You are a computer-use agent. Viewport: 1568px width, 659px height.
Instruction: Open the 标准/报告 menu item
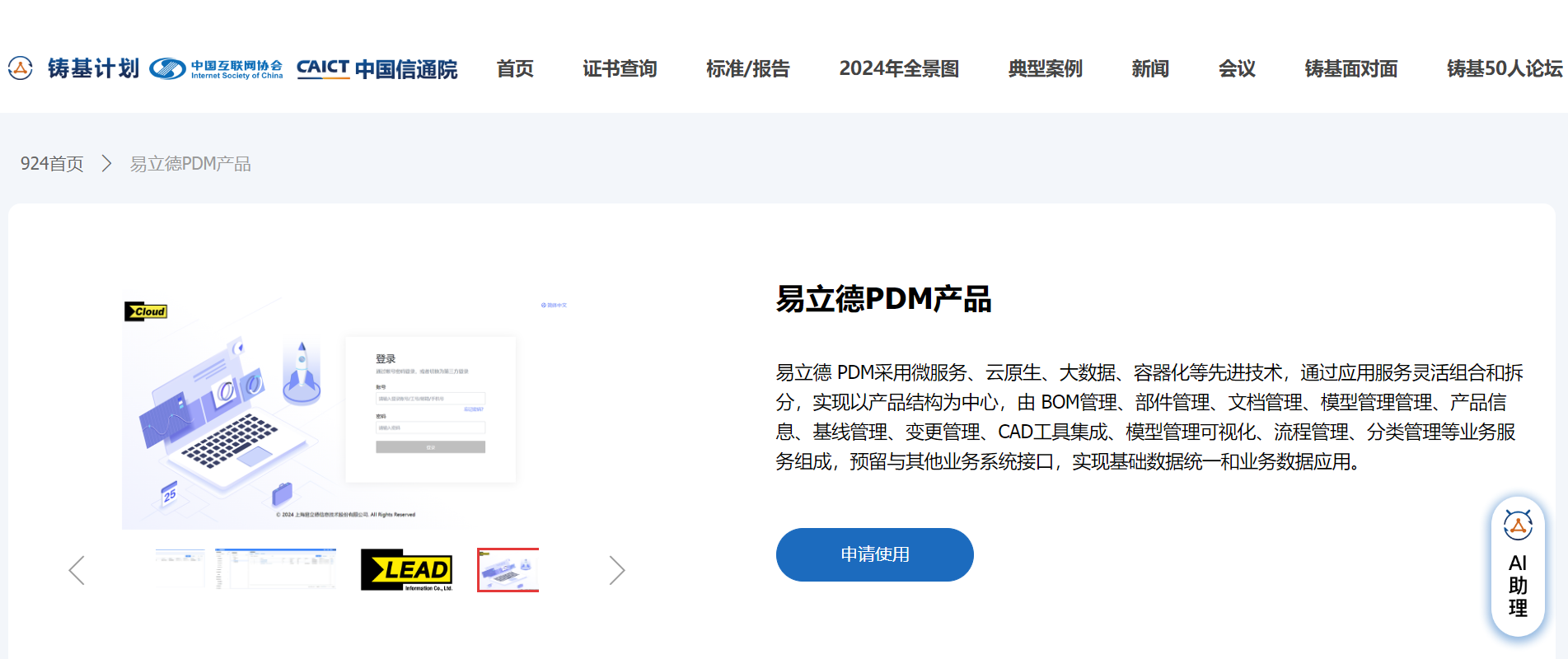click(x=747, y=69)
